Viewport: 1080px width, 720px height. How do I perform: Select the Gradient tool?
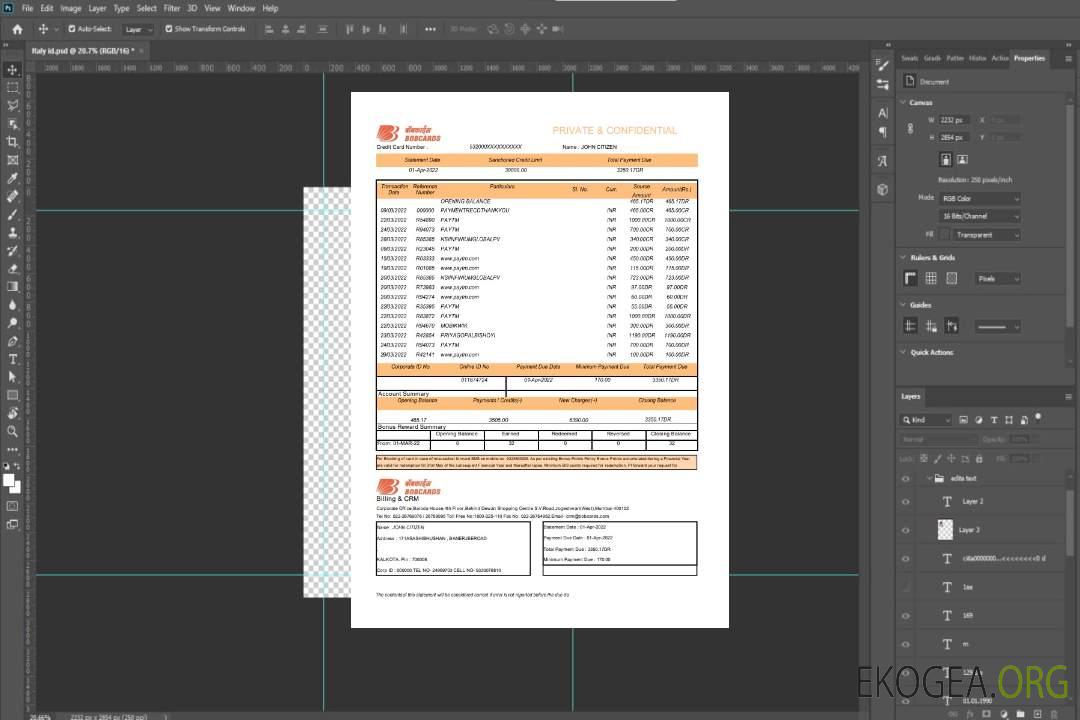(x=12, y=287)
